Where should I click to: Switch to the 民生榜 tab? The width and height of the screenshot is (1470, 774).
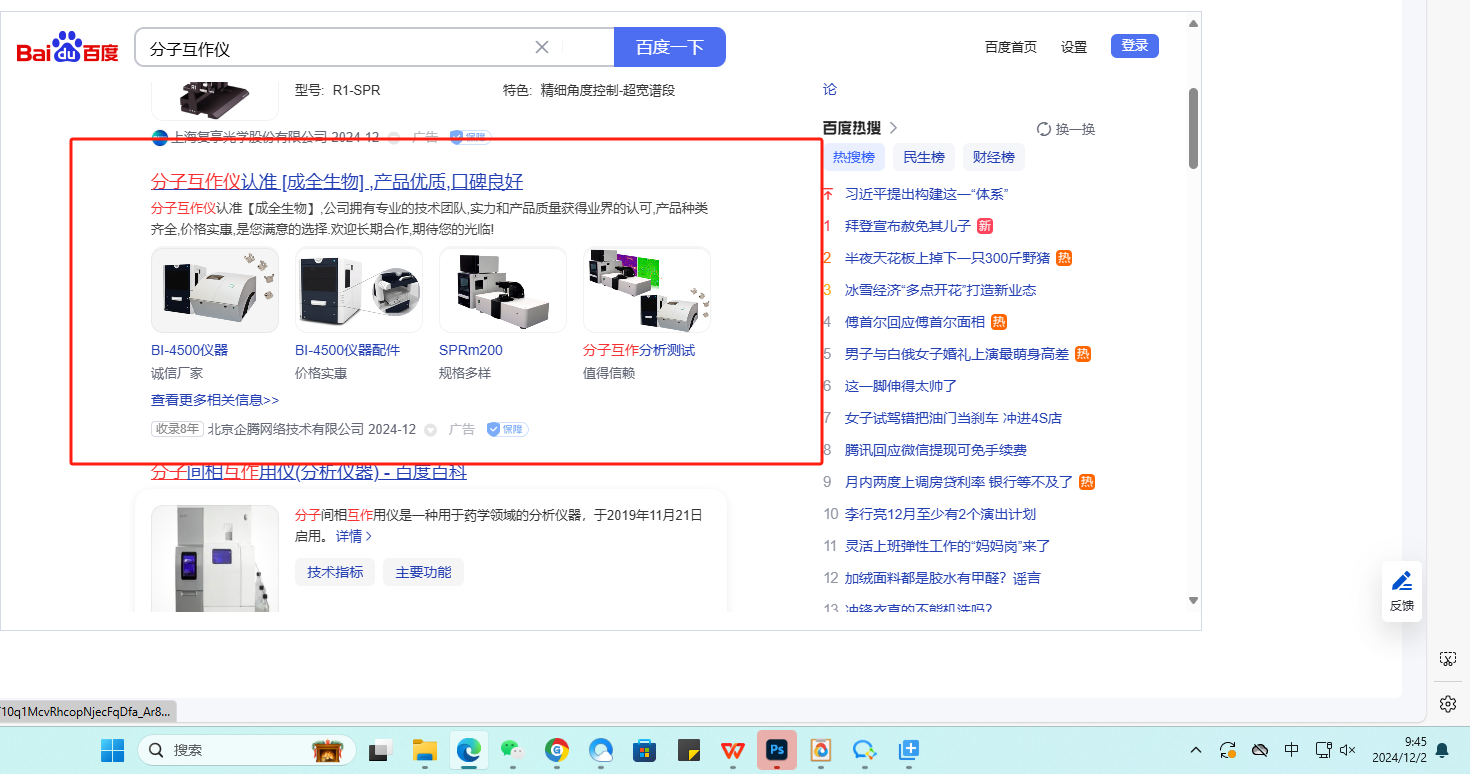pyautogui.click(x=924, y=157)
